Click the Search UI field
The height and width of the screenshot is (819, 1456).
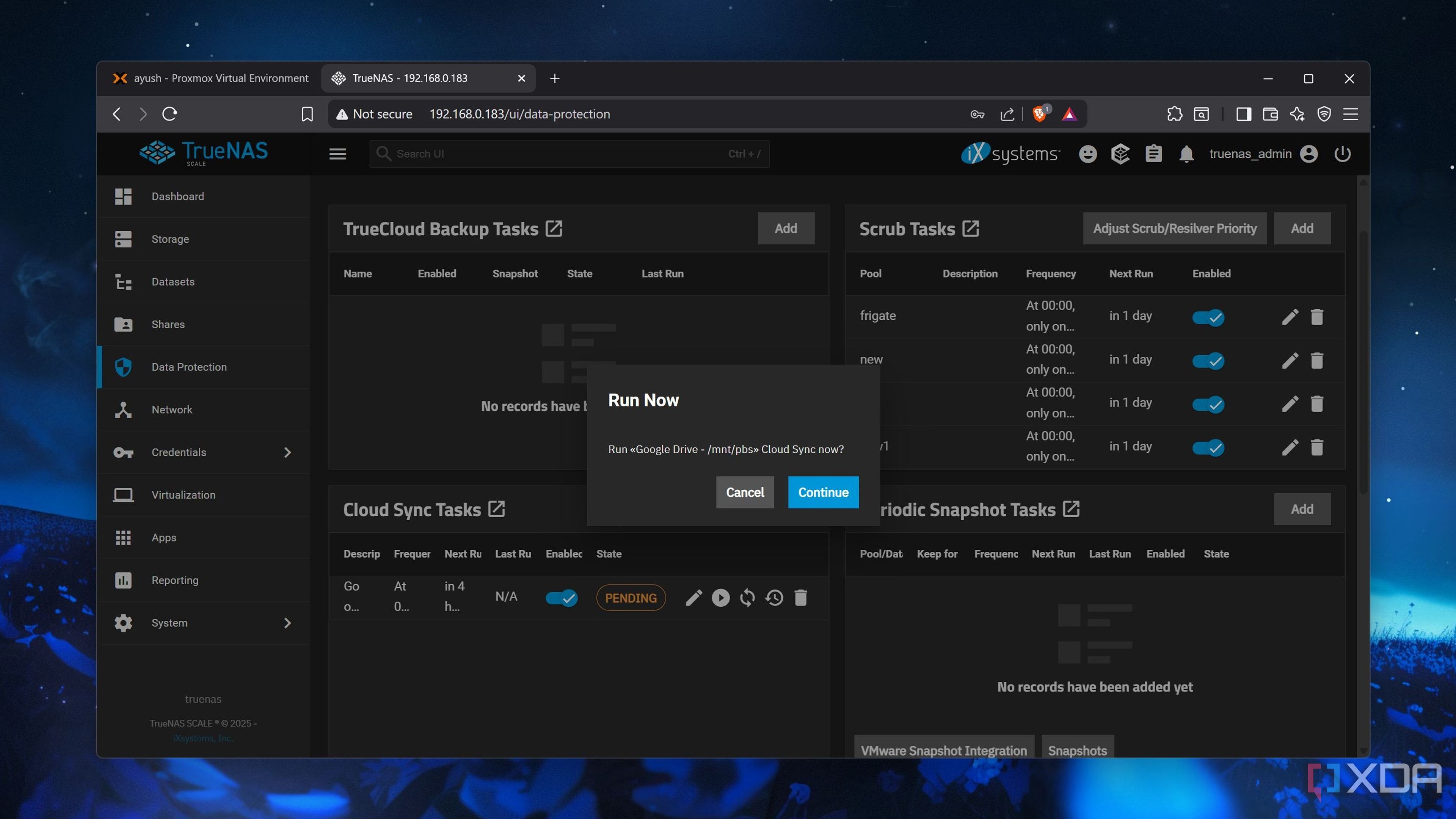569,154
